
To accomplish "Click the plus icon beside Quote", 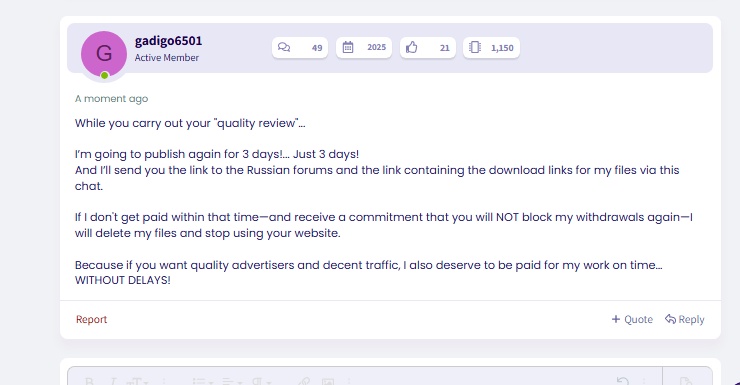I will coord(616,319).
